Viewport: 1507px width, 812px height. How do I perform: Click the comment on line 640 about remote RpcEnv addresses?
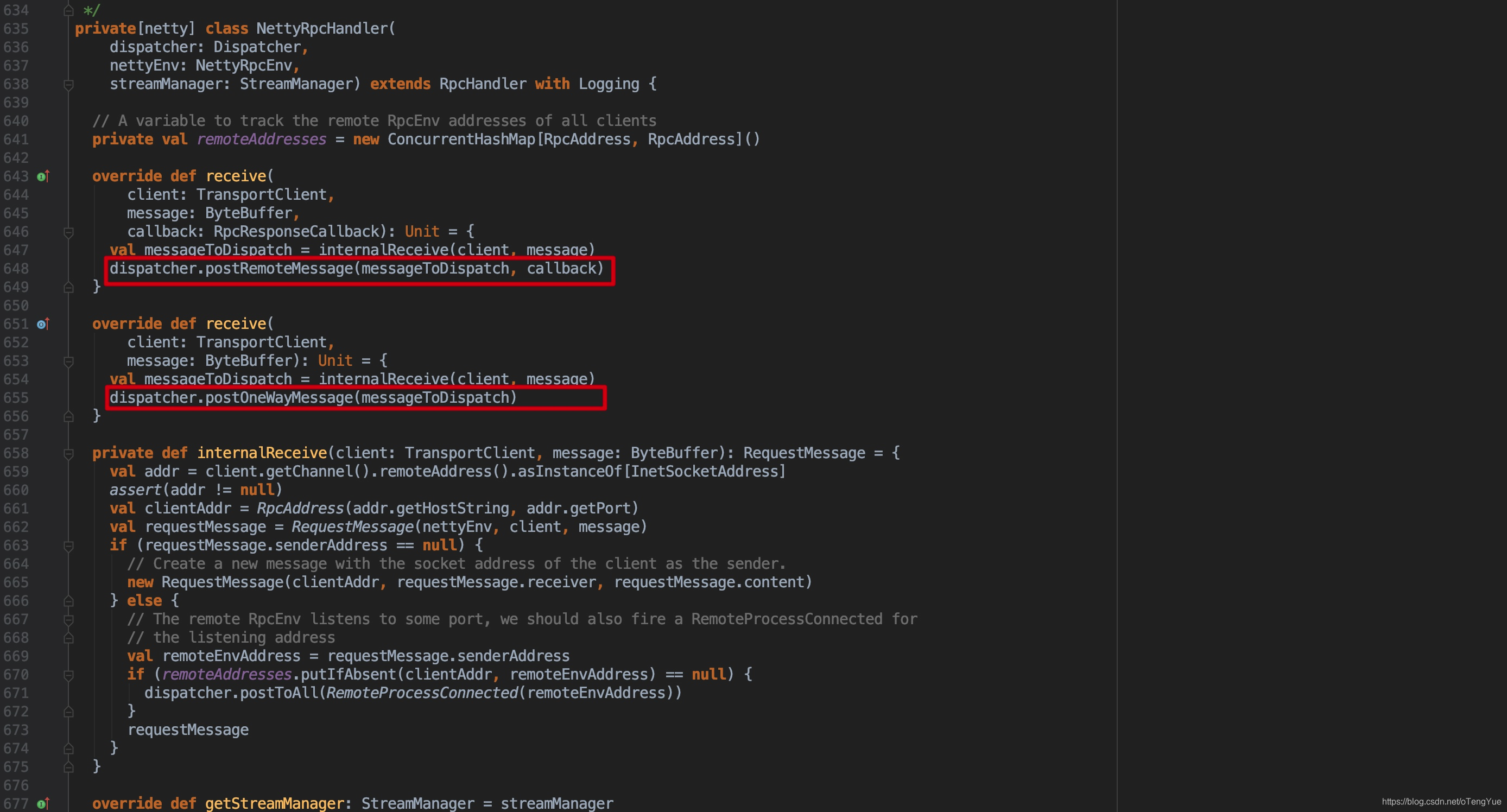[375, 121]
